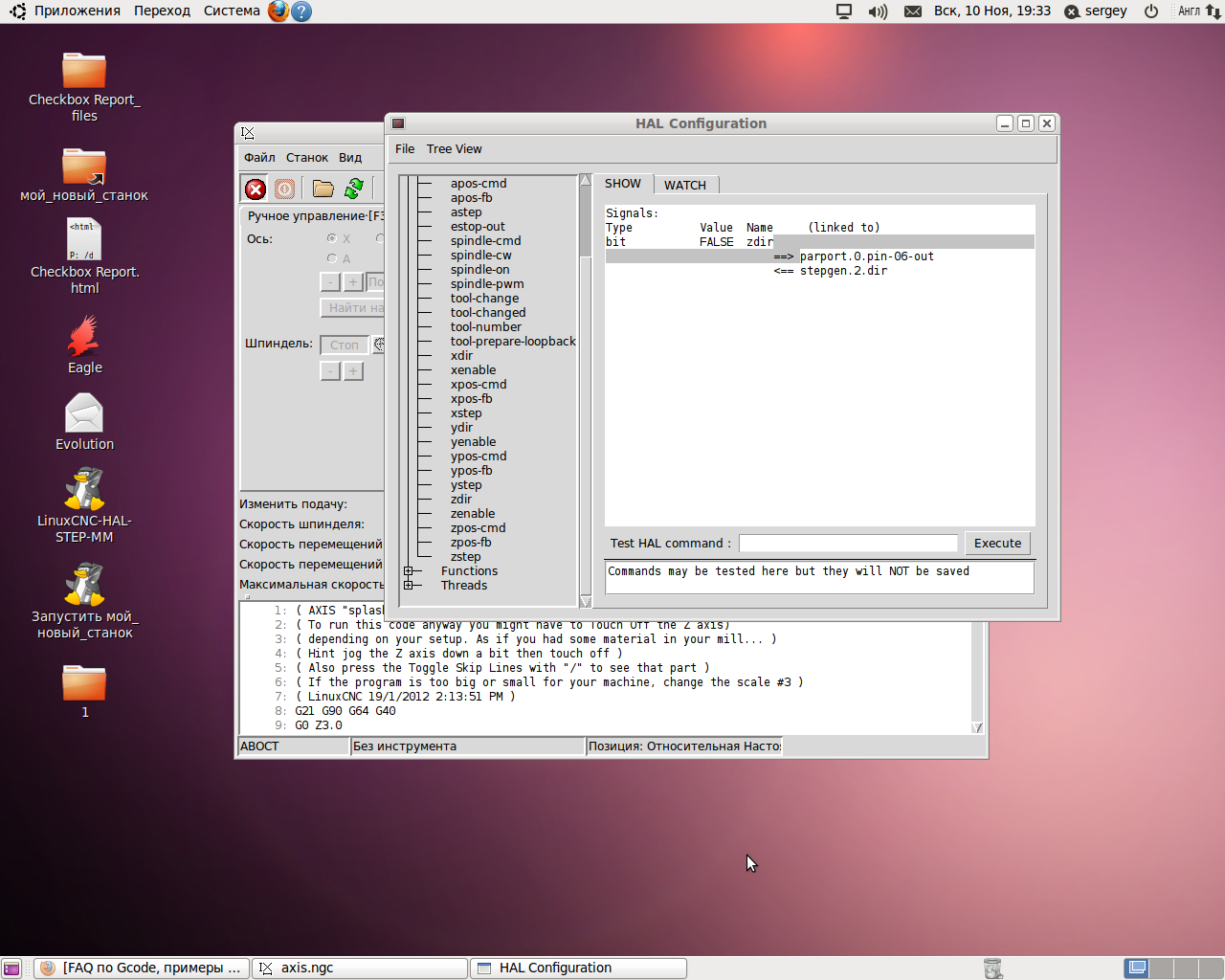
Task: Select the Eagle desktop icon
Action: pos(84,345)
